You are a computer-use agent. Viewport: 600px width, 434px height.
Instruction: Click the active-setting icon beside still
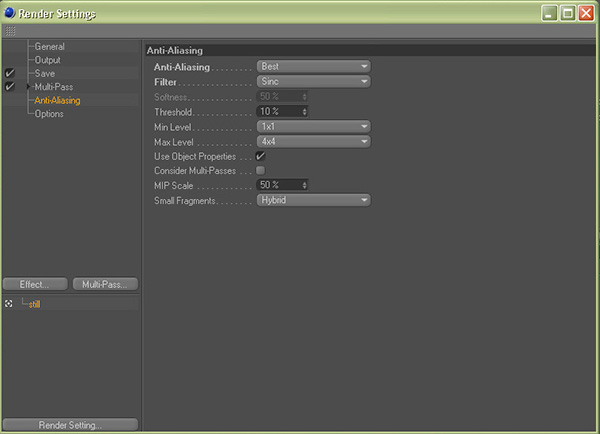[9, 303]
